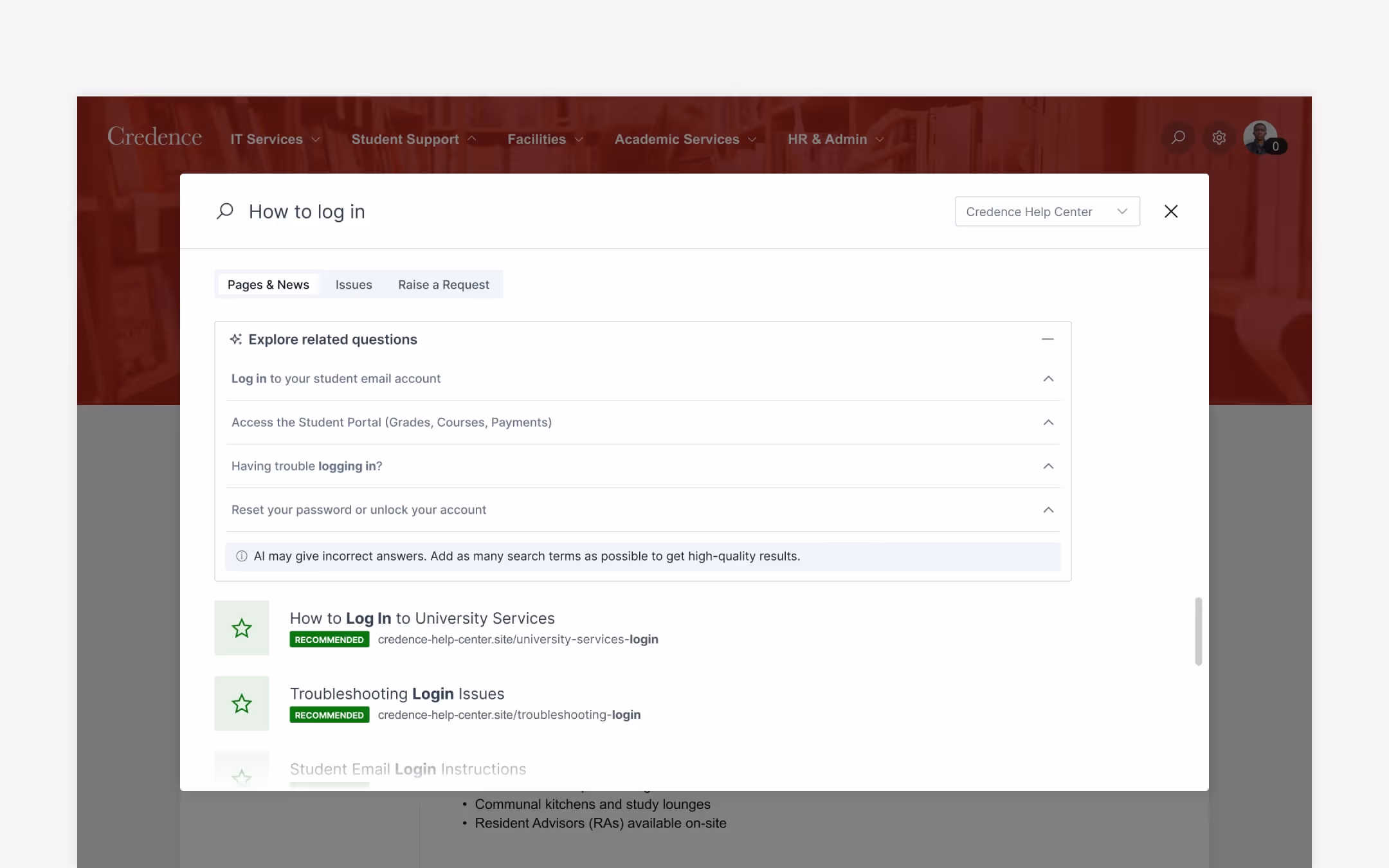Click the AI disclaimer info icon

[242, 556]
